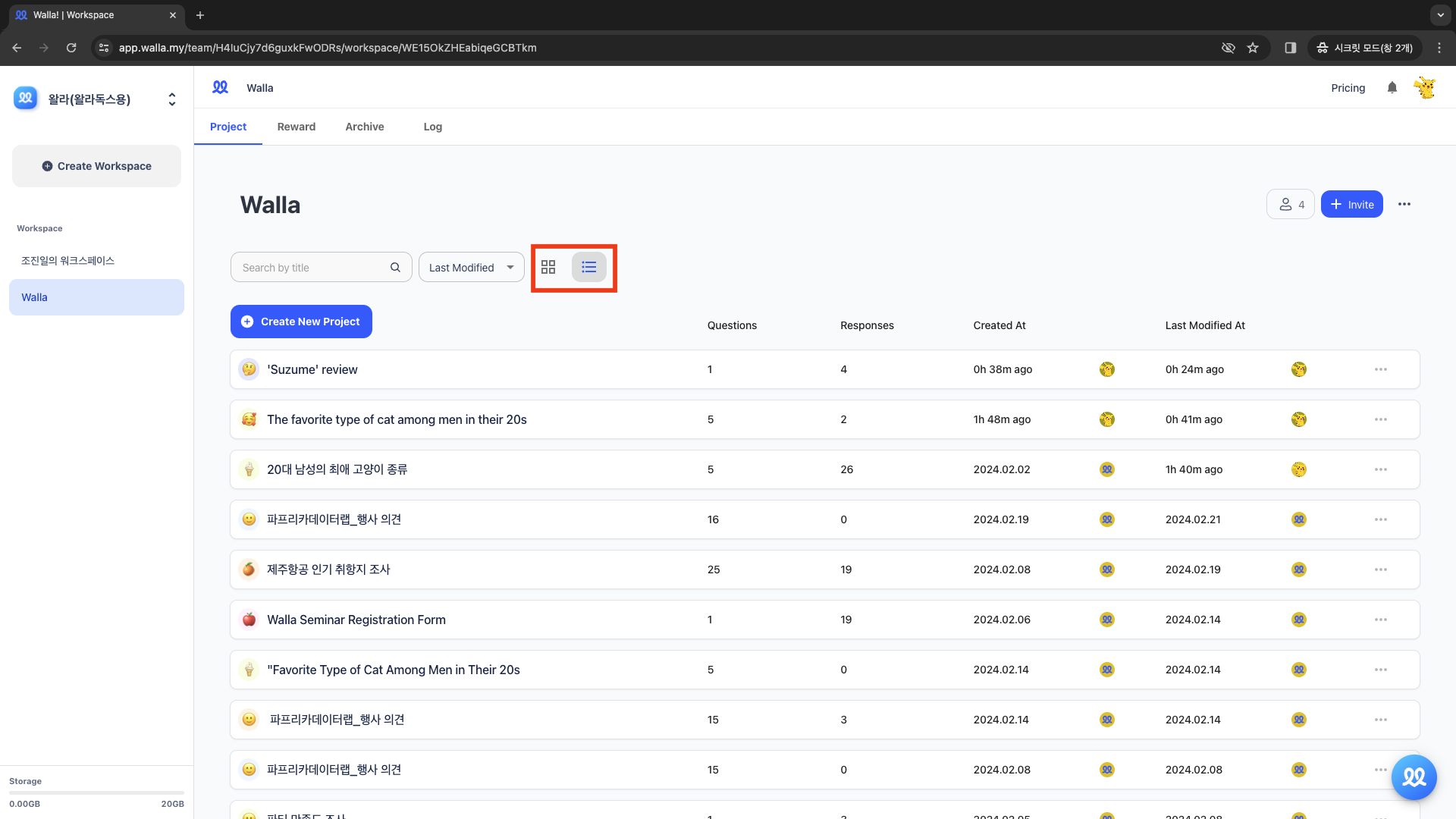Click the Walla team logo in sidebar

click(x=26, y=98)
